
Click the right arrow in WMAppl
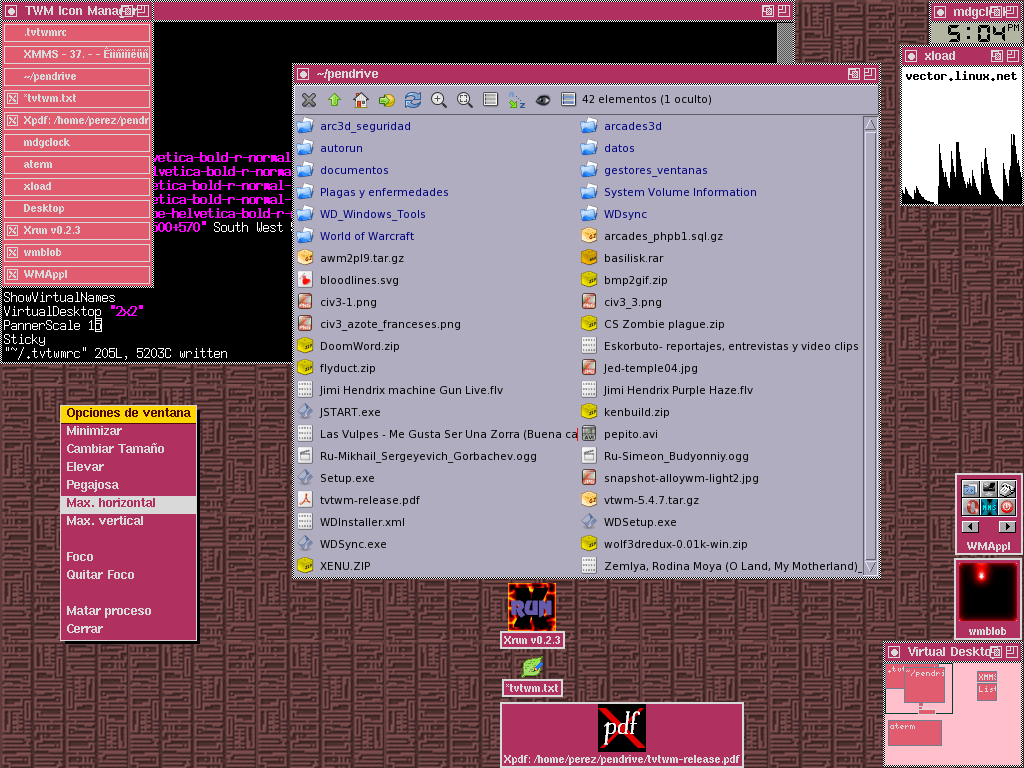1007,527
